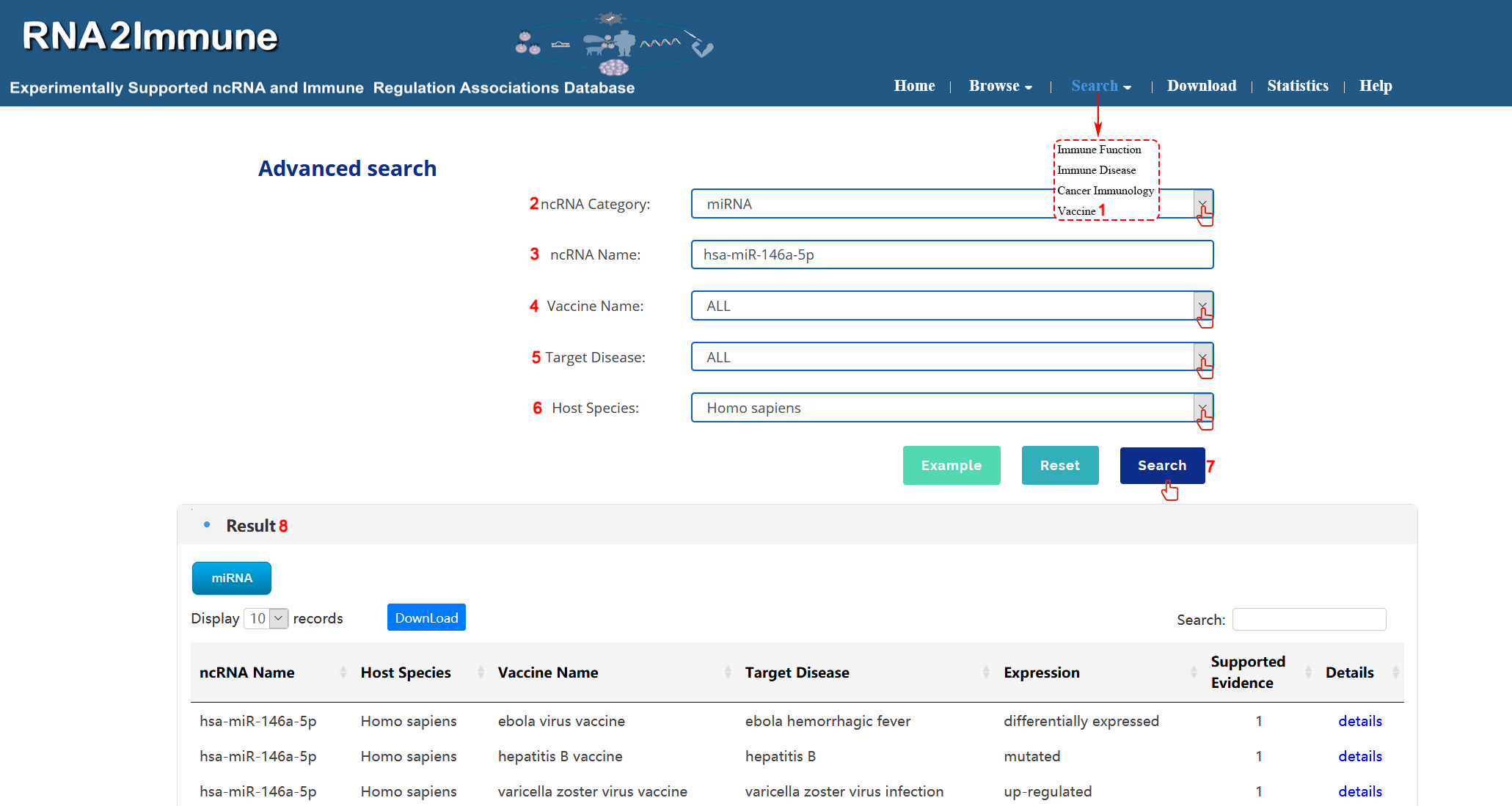Click the ncRNA Name input field

(x=952, y=254)
